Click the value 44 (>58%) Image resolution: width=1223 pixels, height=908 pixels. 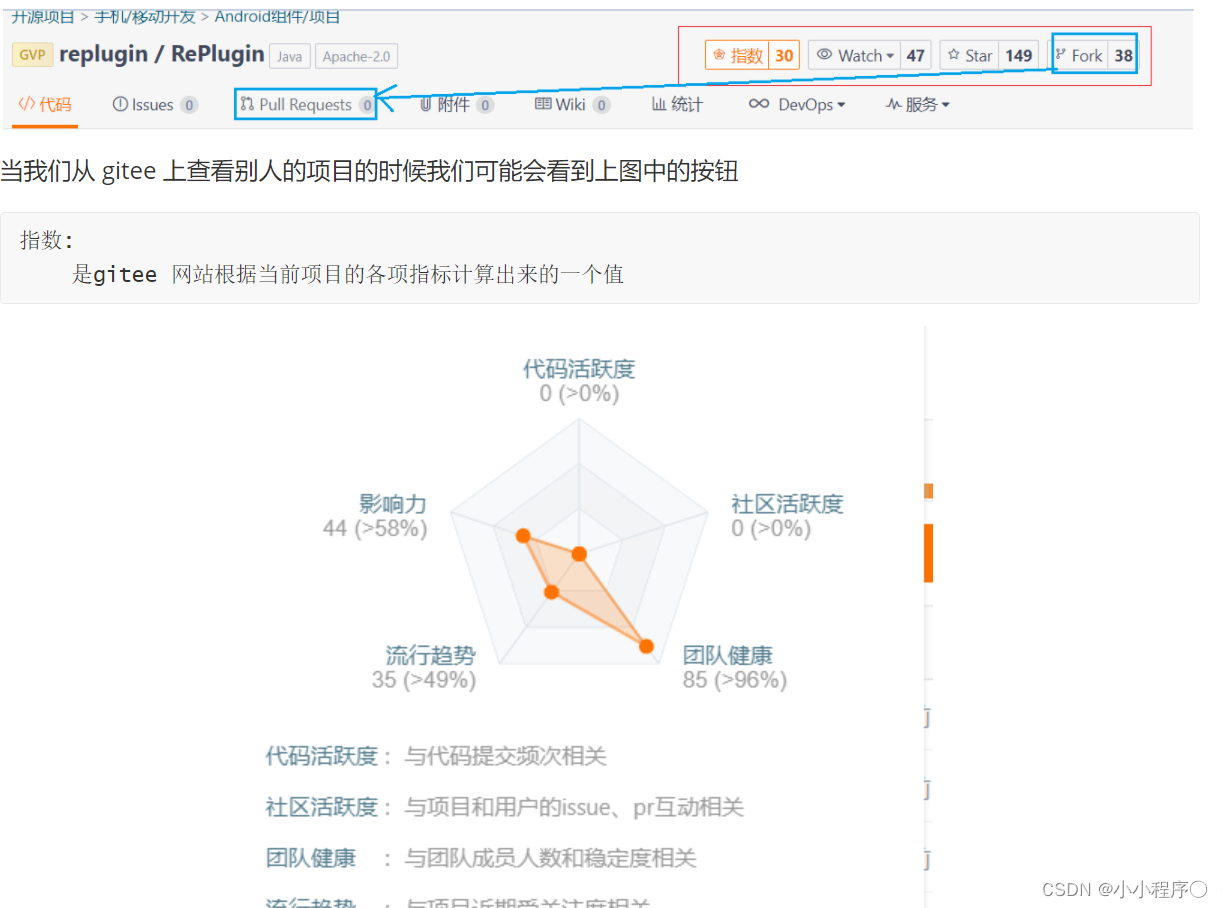point(375,528)
